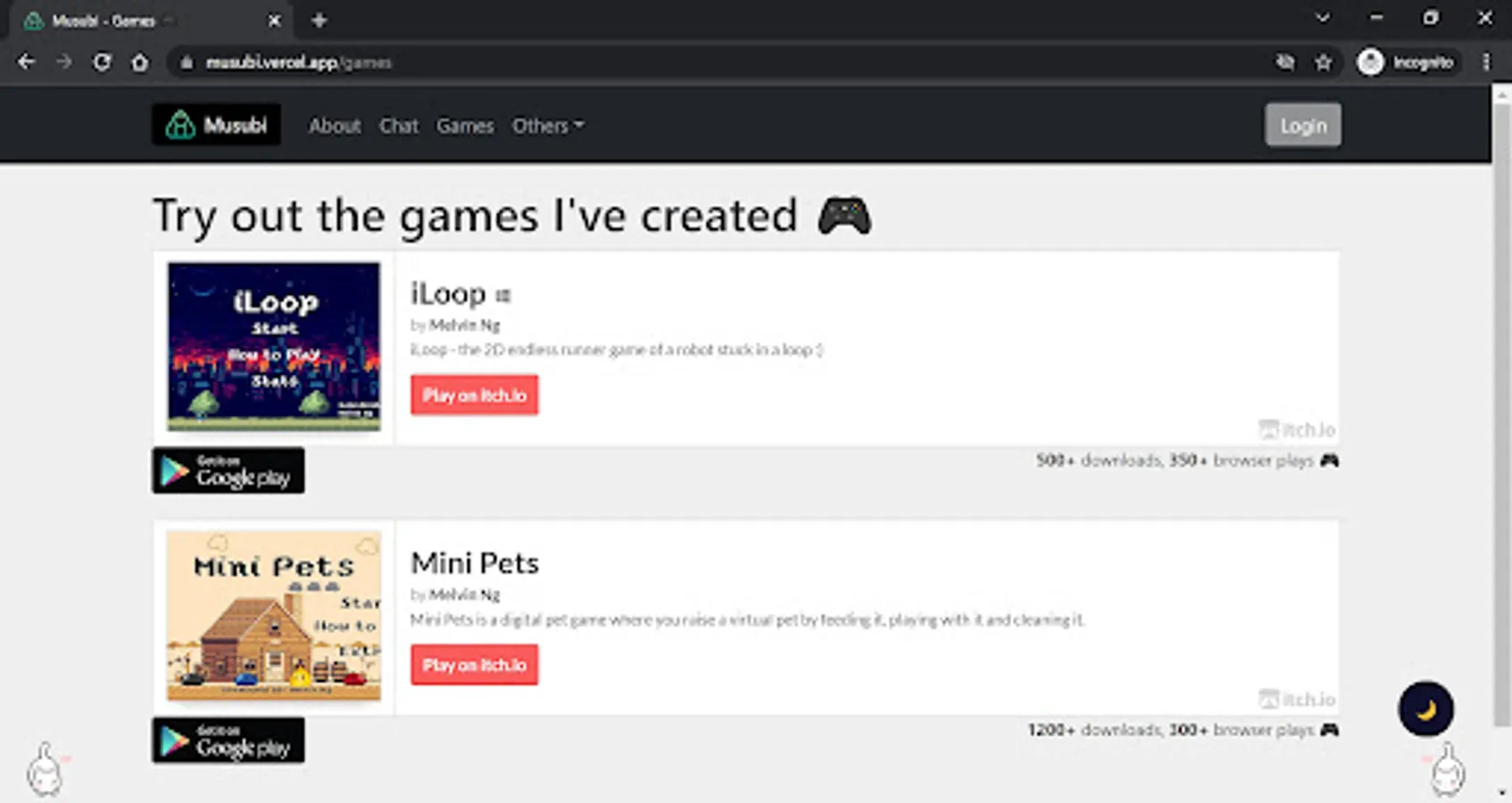Play iLoop on itch.io

click(474, 395)
